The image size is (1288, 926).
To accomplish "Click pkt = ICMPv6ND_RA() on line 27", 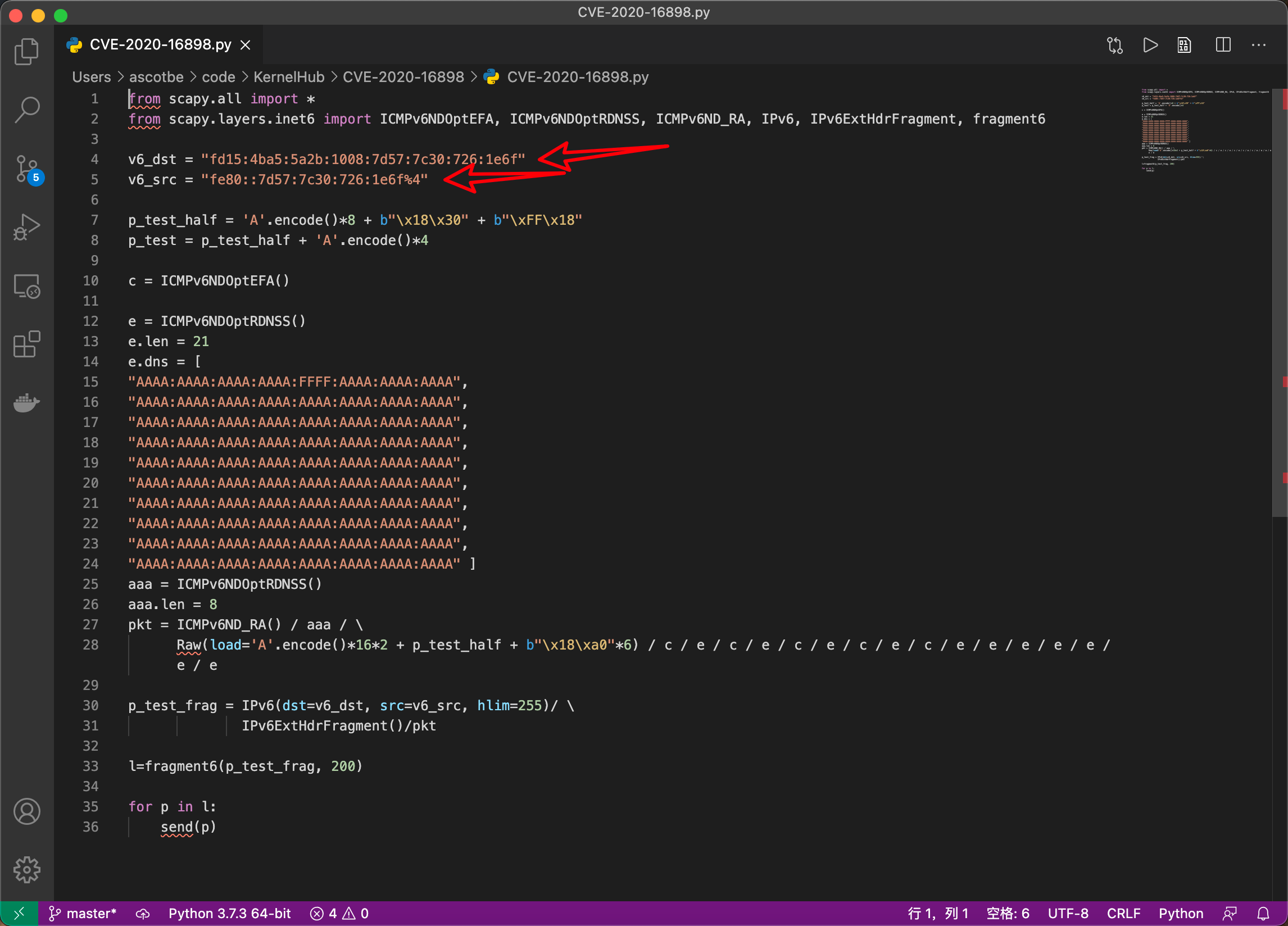I will tap(205, 625).
